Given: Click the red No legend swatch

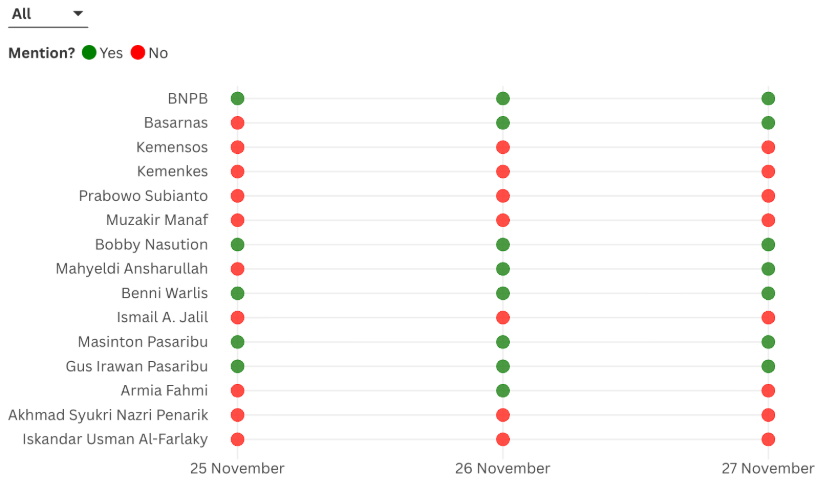Looking at the screenshot, I should pos(138,53).
